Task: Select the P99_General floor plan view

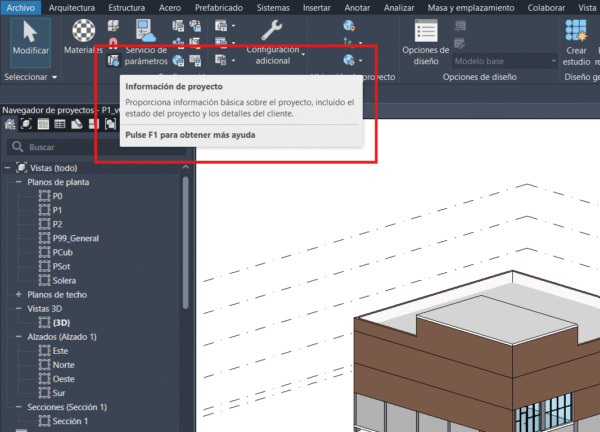Action: click(x=78, y=238)
